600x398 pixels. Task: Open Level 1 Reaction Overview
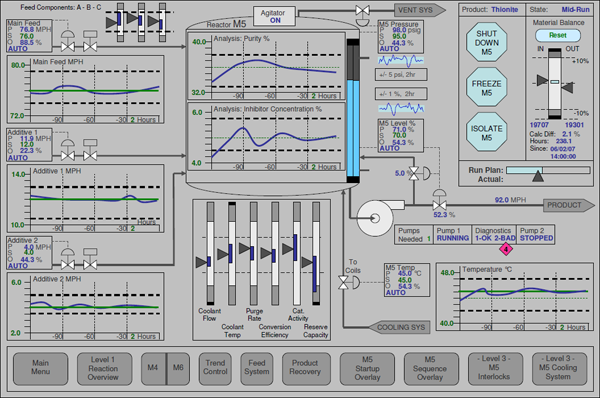point(103,368)
